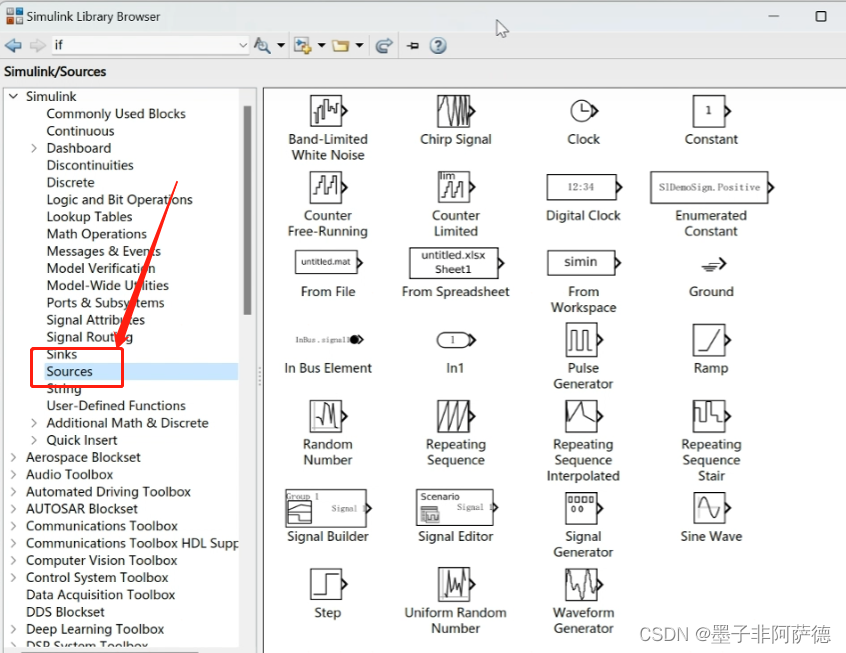
Task: Select the In1 inport block
Action: [x=456, y=339]
